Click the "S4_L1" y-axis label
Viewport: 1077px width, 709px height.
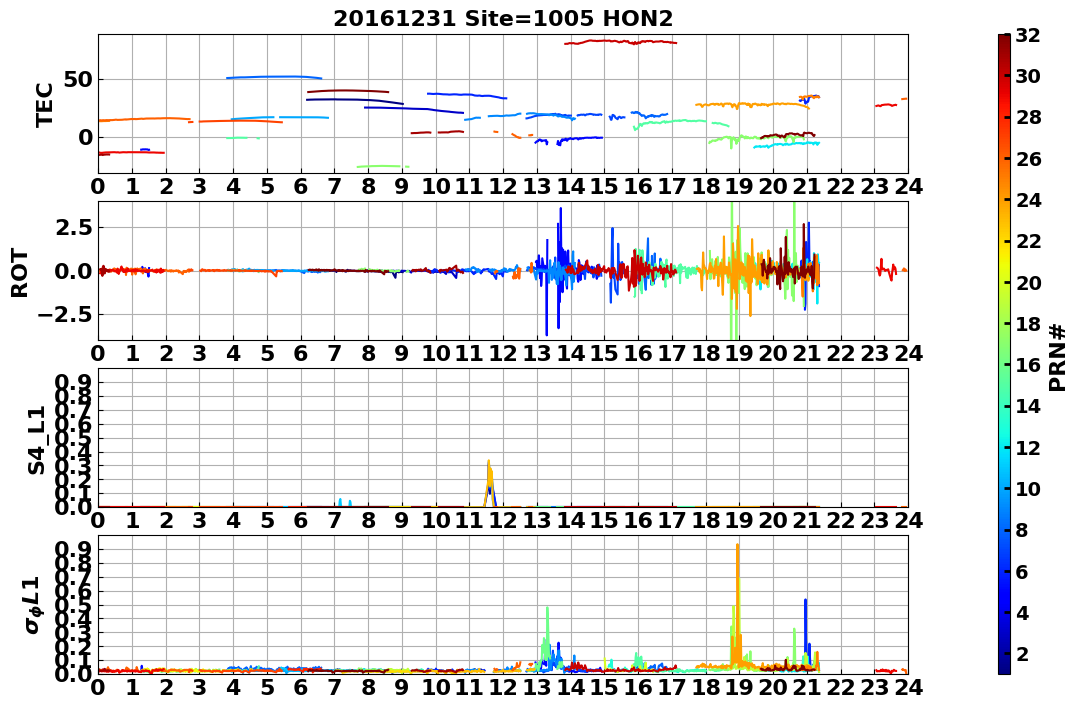click(36, 440)
